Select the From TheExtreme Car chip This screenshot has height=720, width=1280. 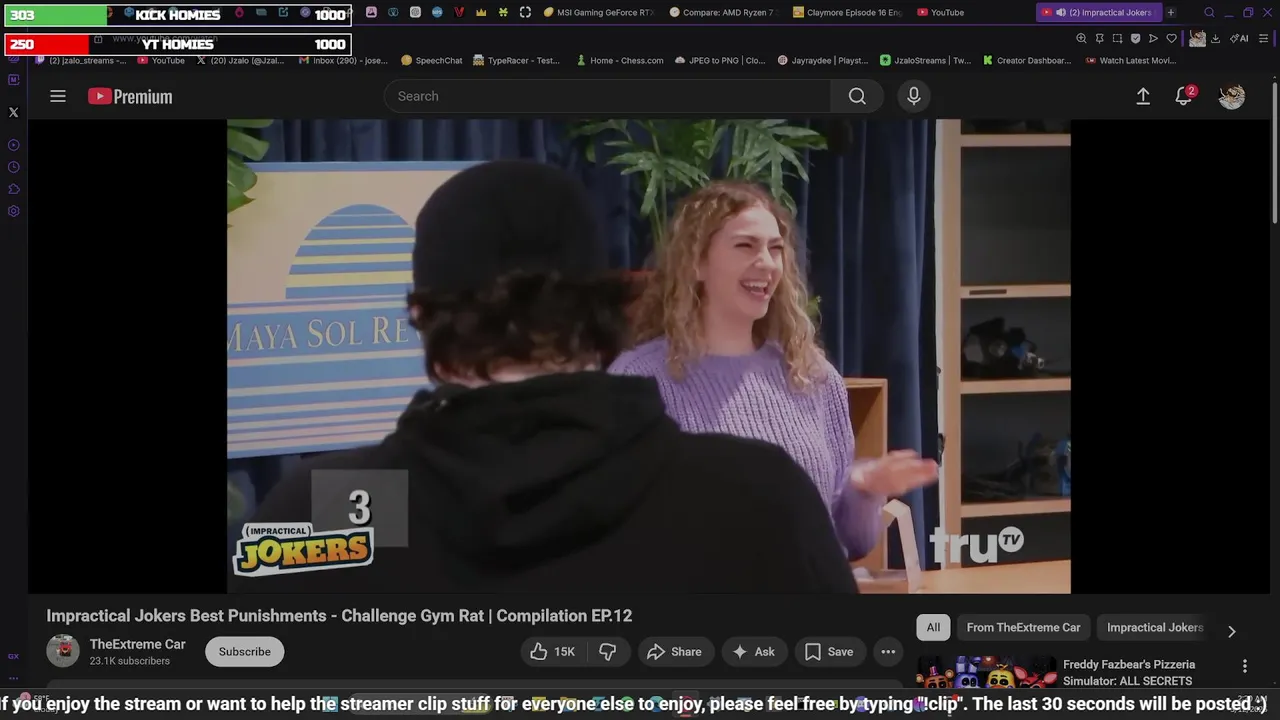1023,627
